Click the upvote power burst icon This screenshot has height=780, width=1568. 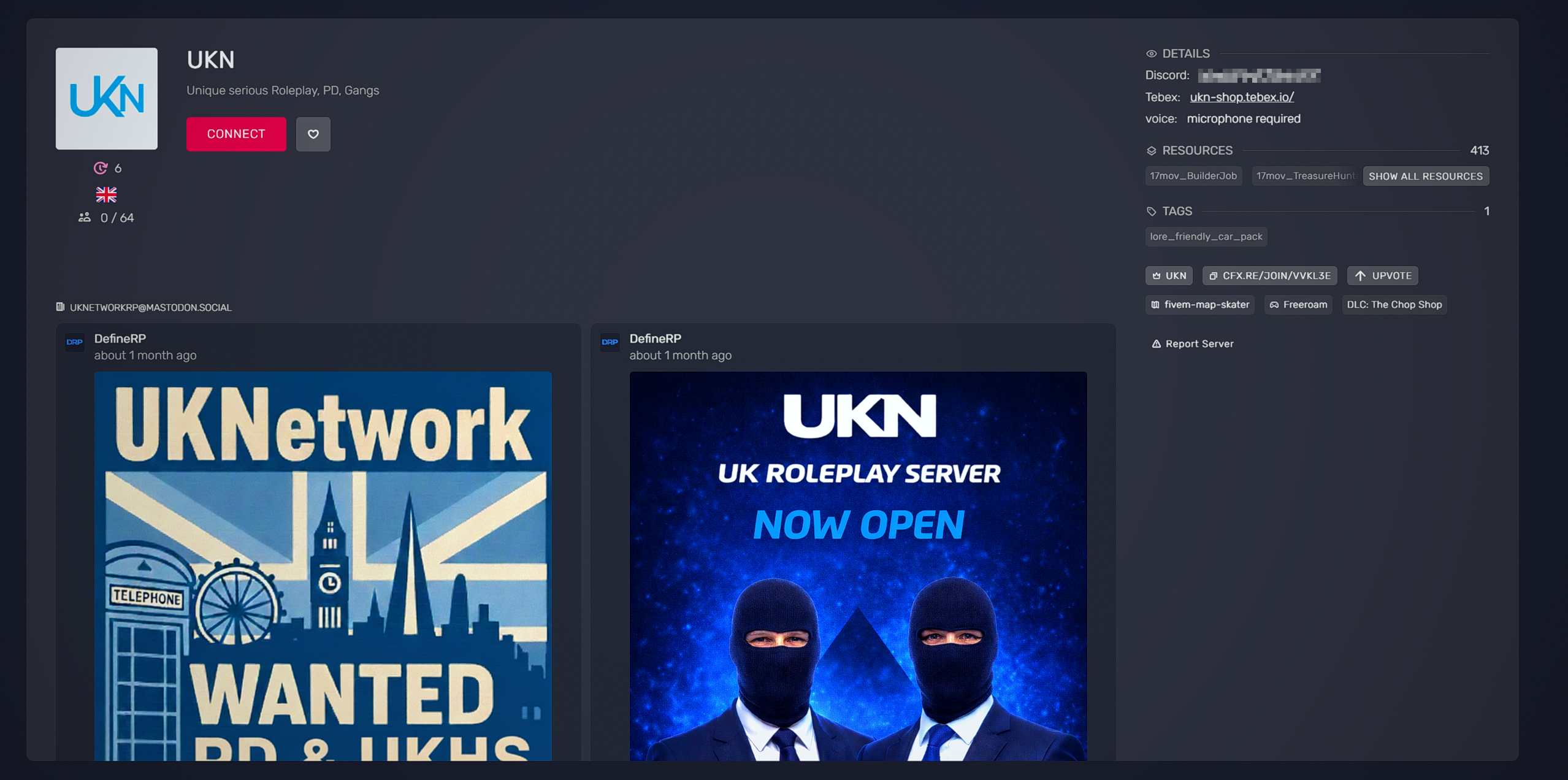click(x=101, y=168)
